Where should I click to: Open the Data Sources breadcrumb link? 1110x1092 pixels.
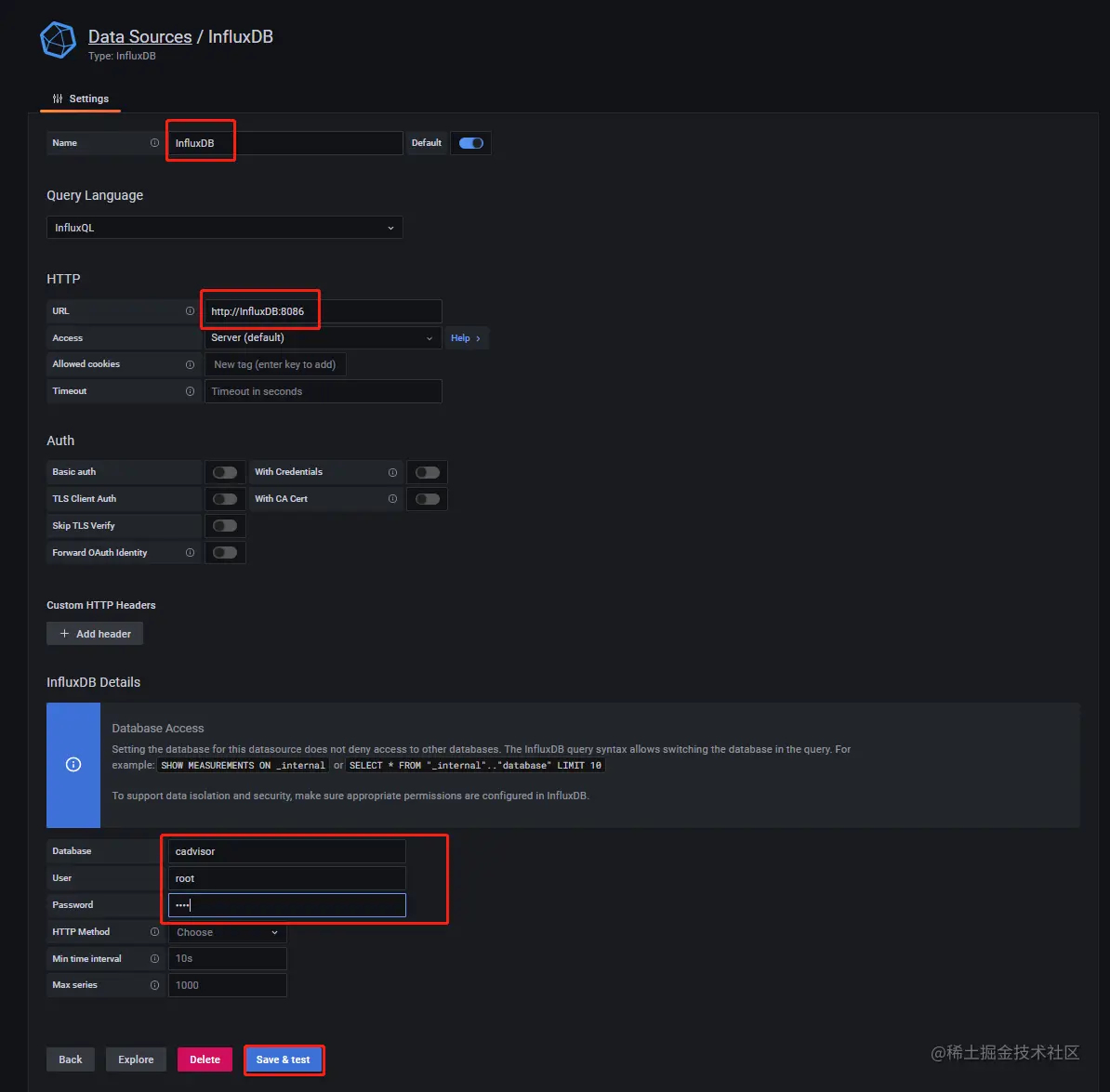tap(139, 37)
